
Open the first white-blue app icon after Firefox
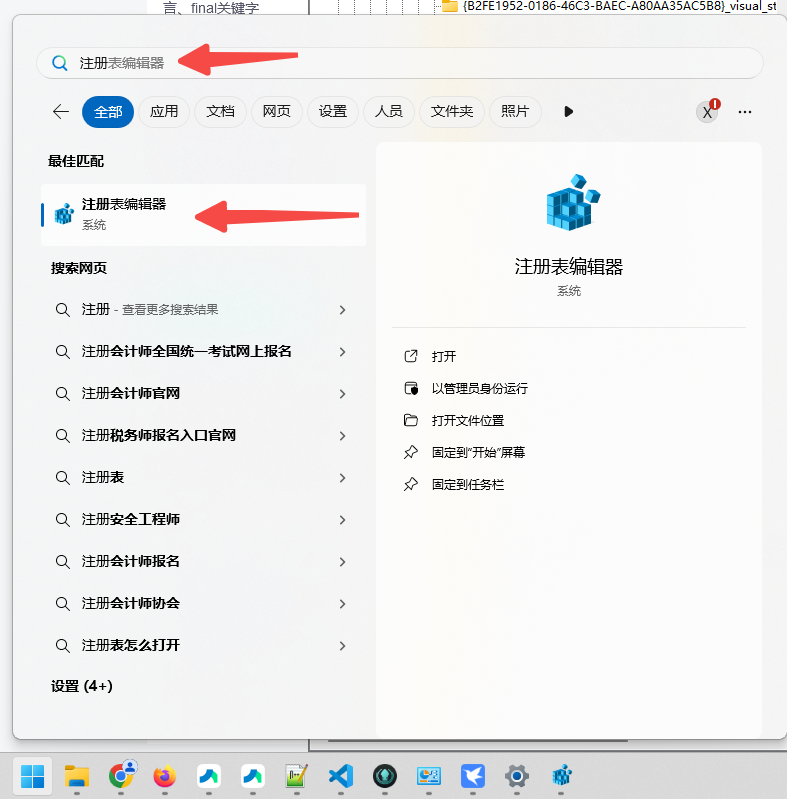pos(209,777)
